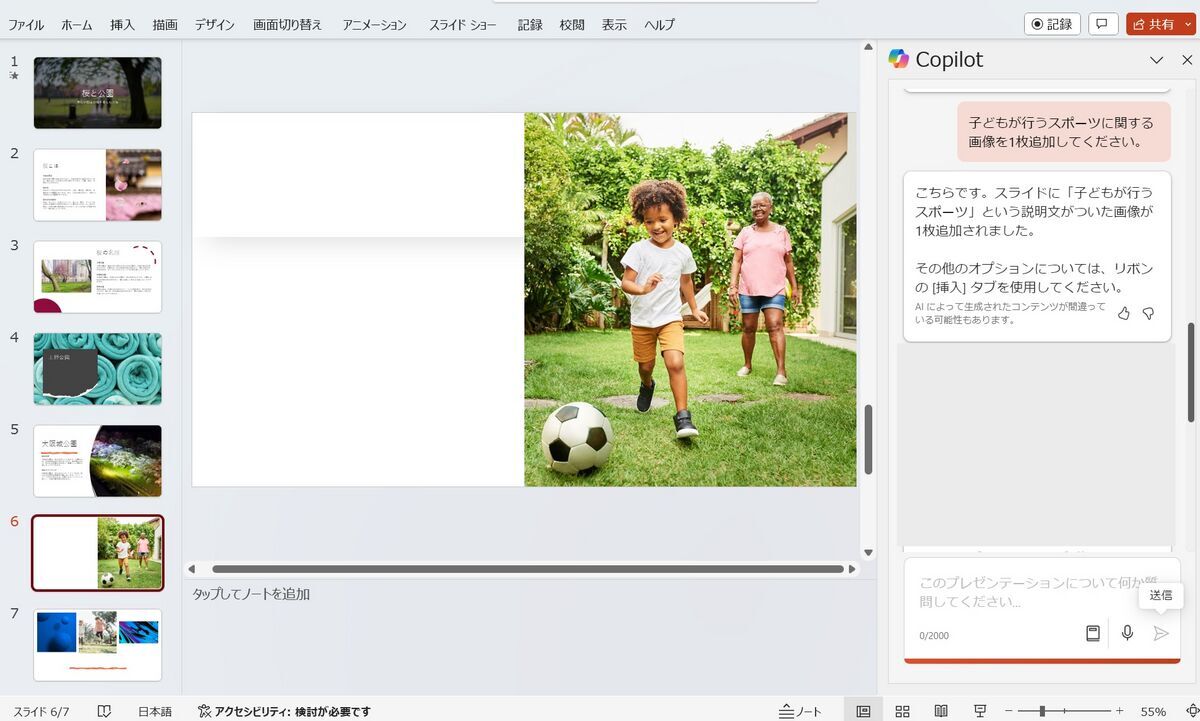Click the soccer image on the slide
The height and width of the screenshot is (721, 1200).
click(x=690, y=300)
